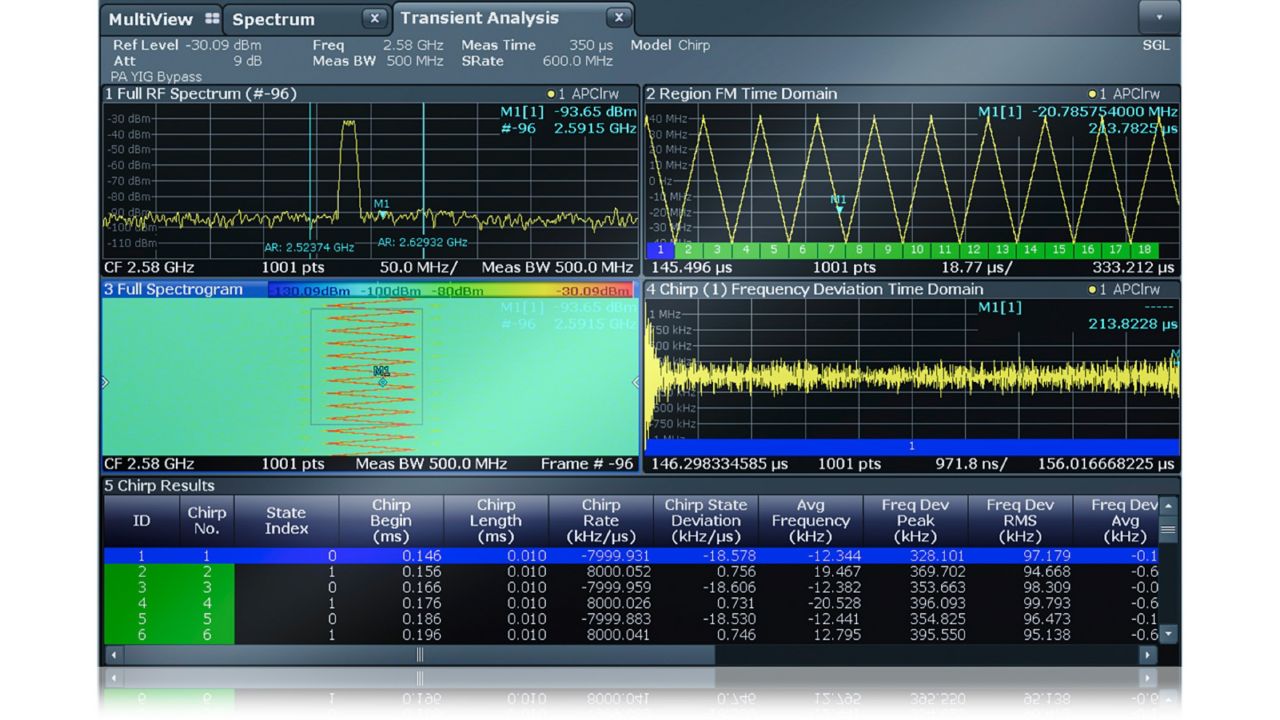Click the yellow trace dot in Chirp Frequency Deviation
The width and height of the screenshot is (1280, 720).
point(1092,290)
